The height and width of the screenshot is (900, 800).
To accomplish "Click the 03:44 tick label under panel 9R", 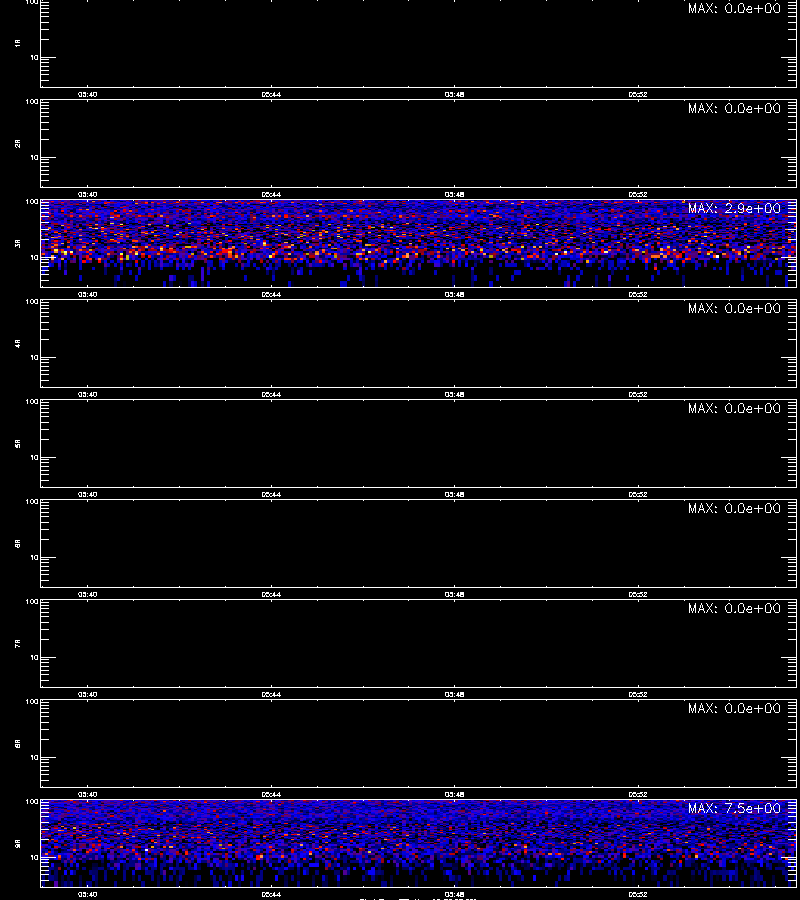I will pos(271,894).
